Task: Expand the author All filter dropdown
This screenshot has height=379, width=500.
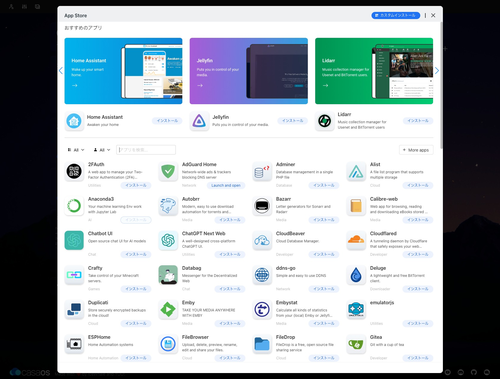Action: [102, 150]
